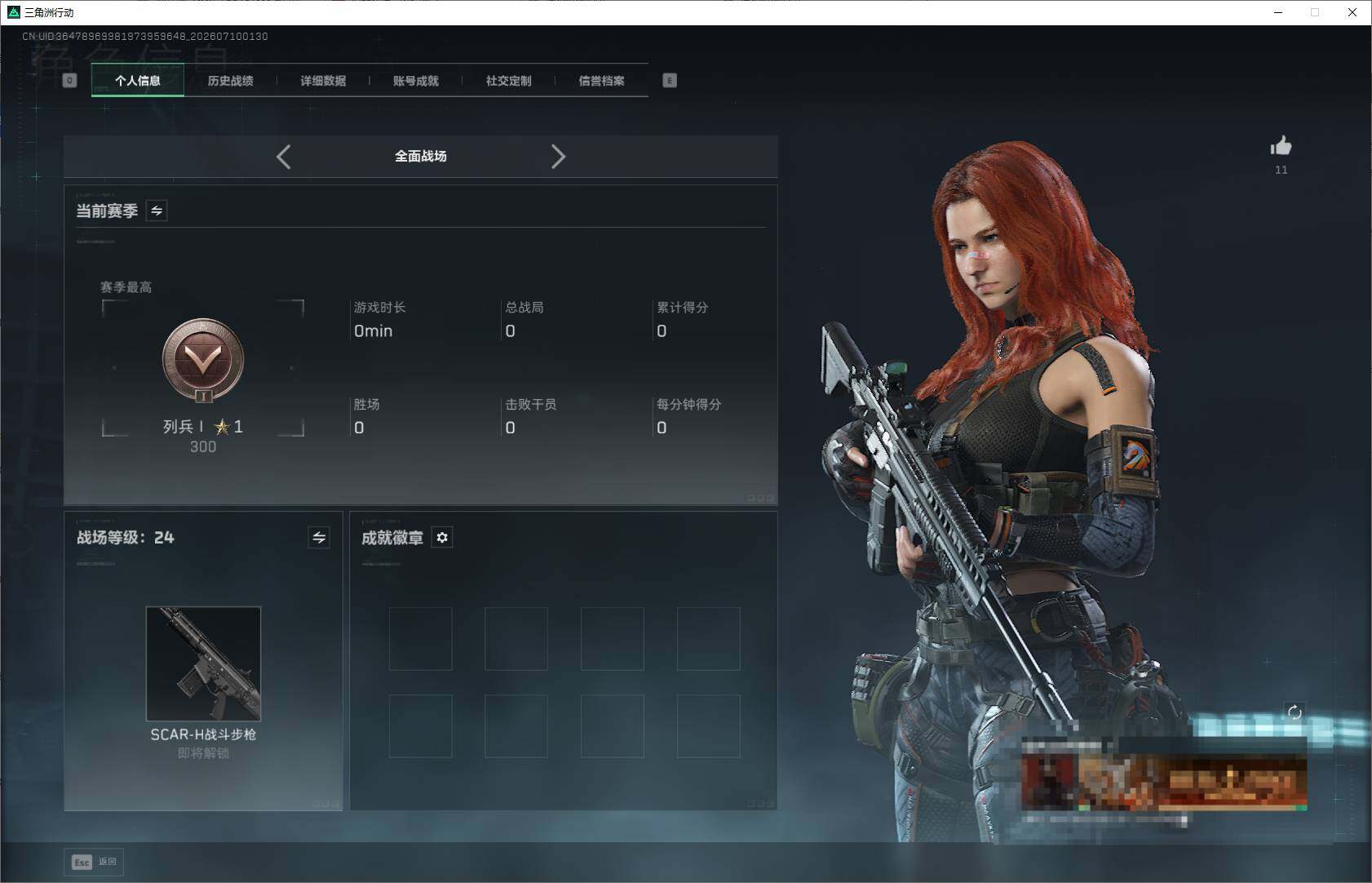1372x883 pixels.
Task: Minimize the 三角洲行动 window
Action: coord(1278,12)
